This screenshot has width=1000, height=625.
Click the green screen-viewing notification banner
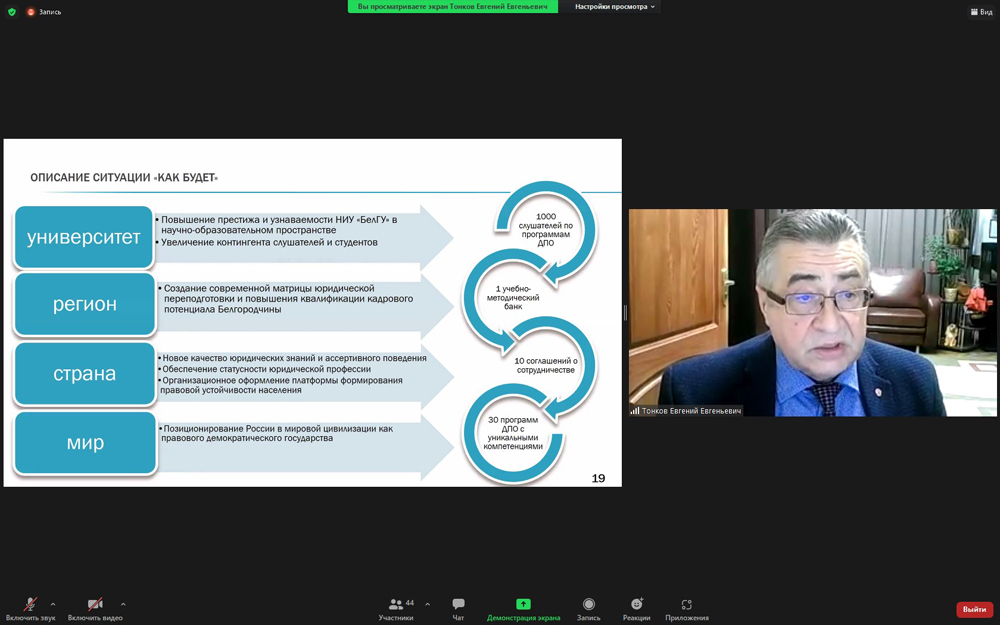tap(453, 7)
